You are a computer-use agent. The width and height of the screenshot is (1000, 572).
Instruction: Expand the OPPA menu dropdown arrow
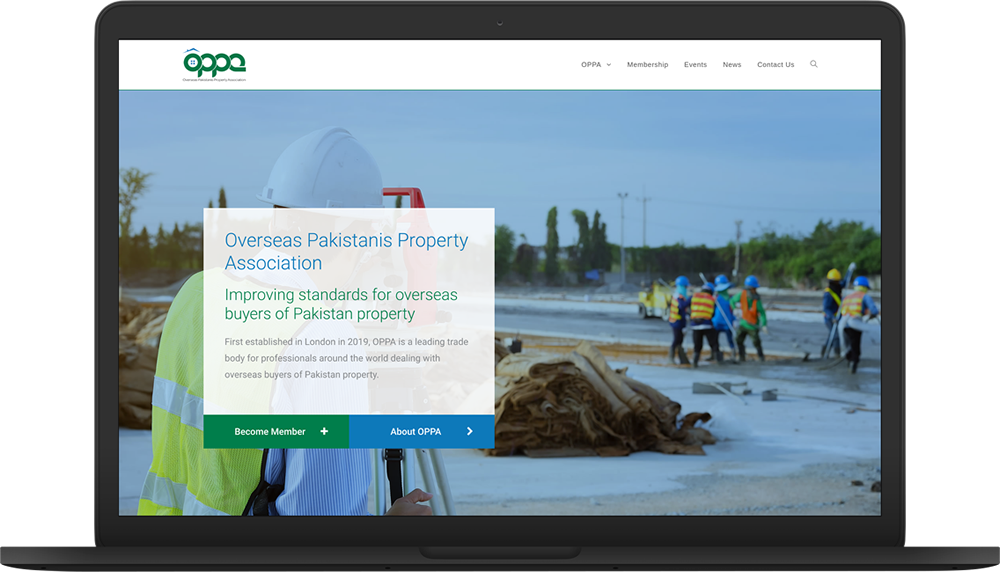[608, 65]
